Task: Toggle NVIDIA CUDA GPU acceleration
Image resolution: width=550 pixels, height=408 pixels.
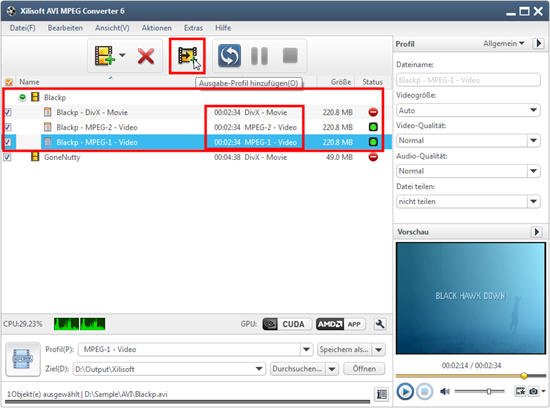Action: pos(287,324)
